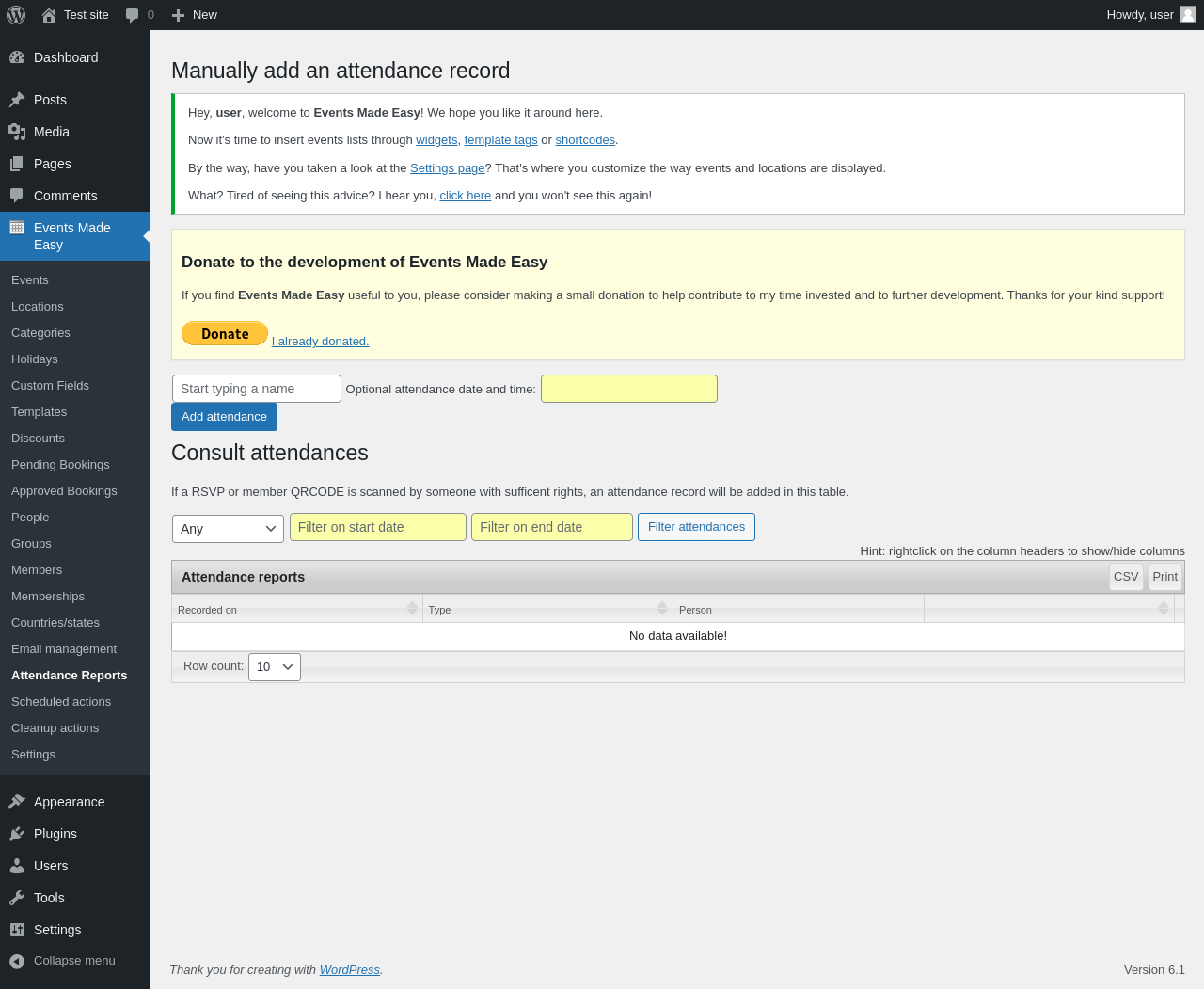The width and height of the screenshot is (1204, 989).
Task: Open Locations submenu item
Action: pos(38,307)
